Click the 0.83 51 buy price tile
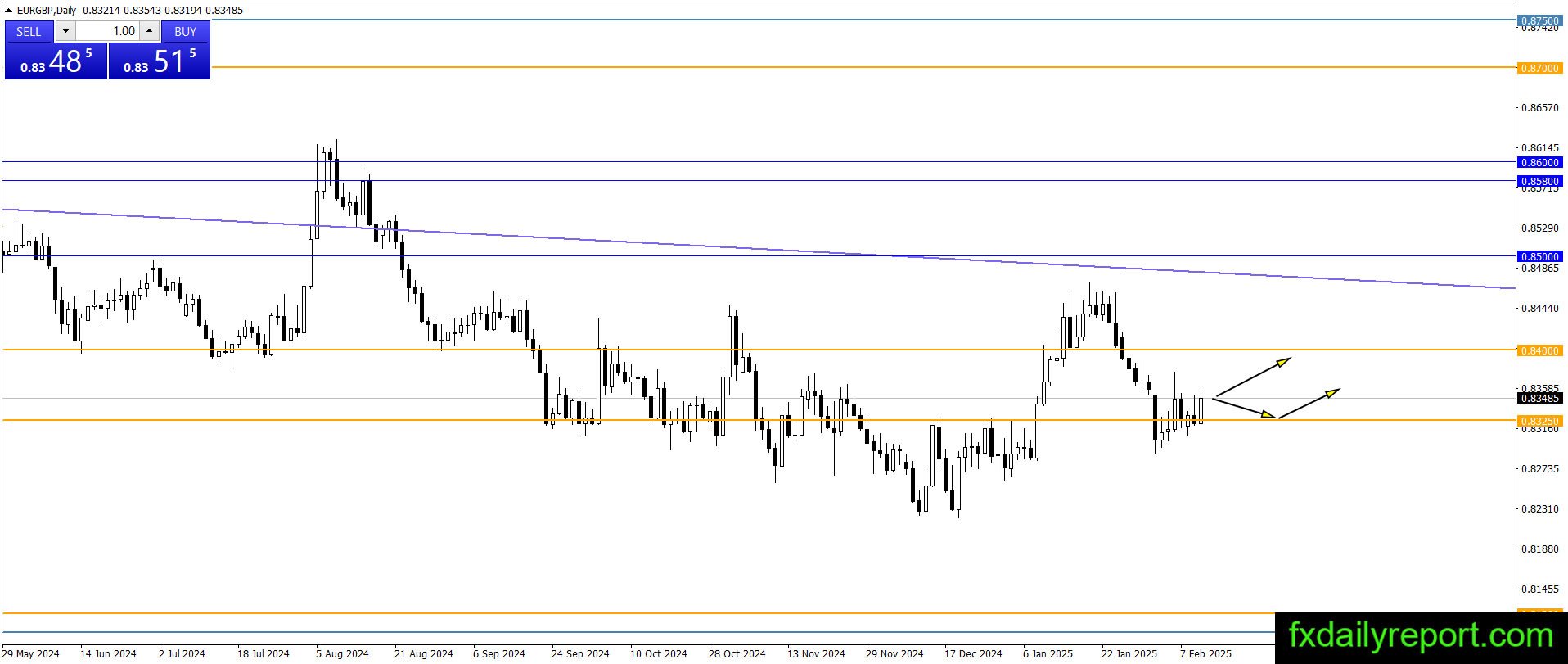Image resolution: width=1568 pixels, height=664 pixels. pyautogui.click(x=160, y=61)
